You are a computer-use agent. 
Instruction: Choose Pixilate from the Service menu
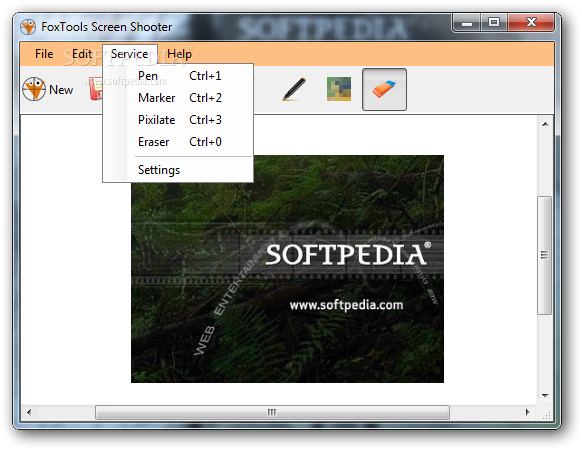coord(178,120)
